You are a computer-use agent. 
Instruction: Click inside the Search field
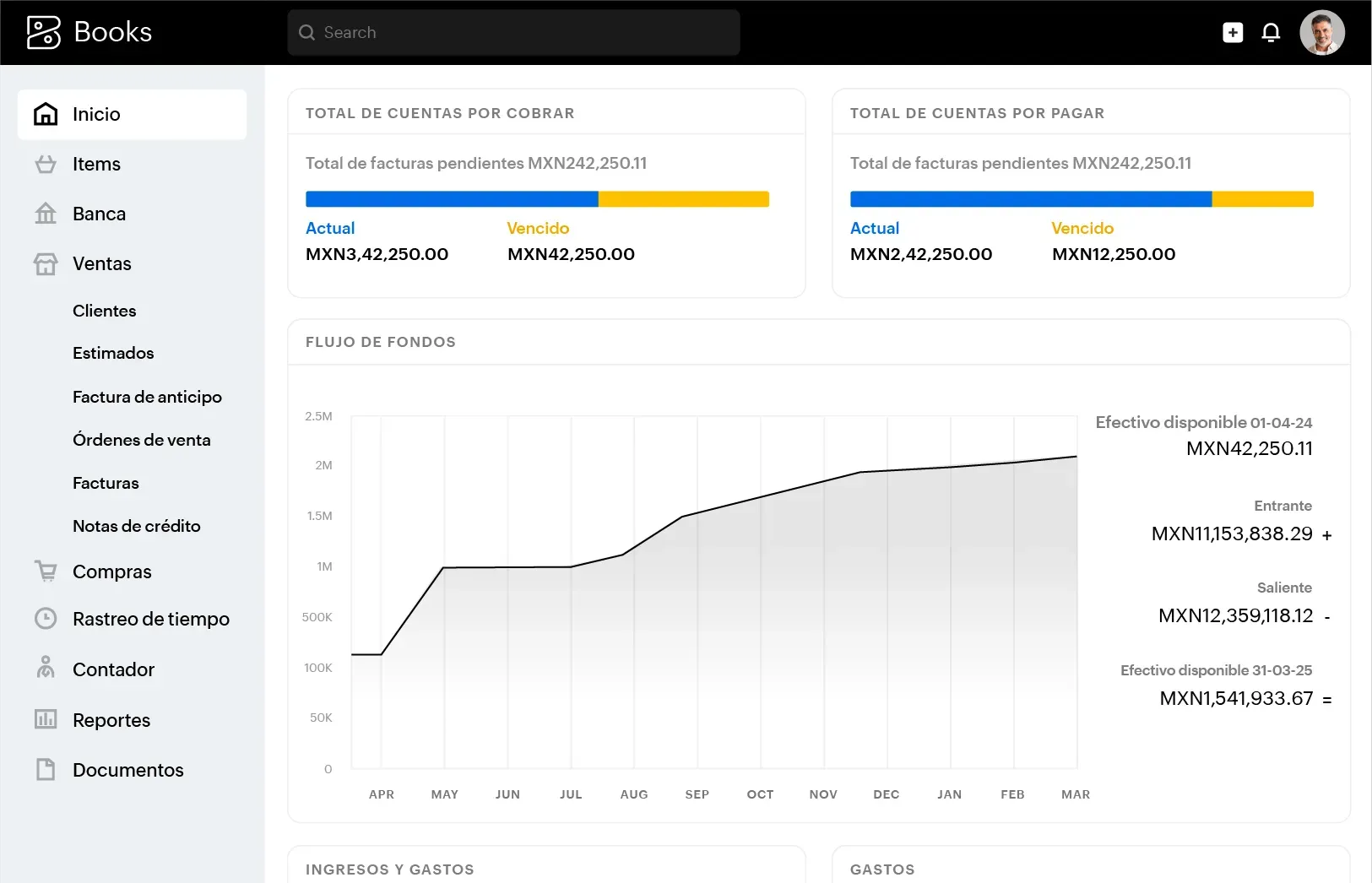(x=512, y=32)
